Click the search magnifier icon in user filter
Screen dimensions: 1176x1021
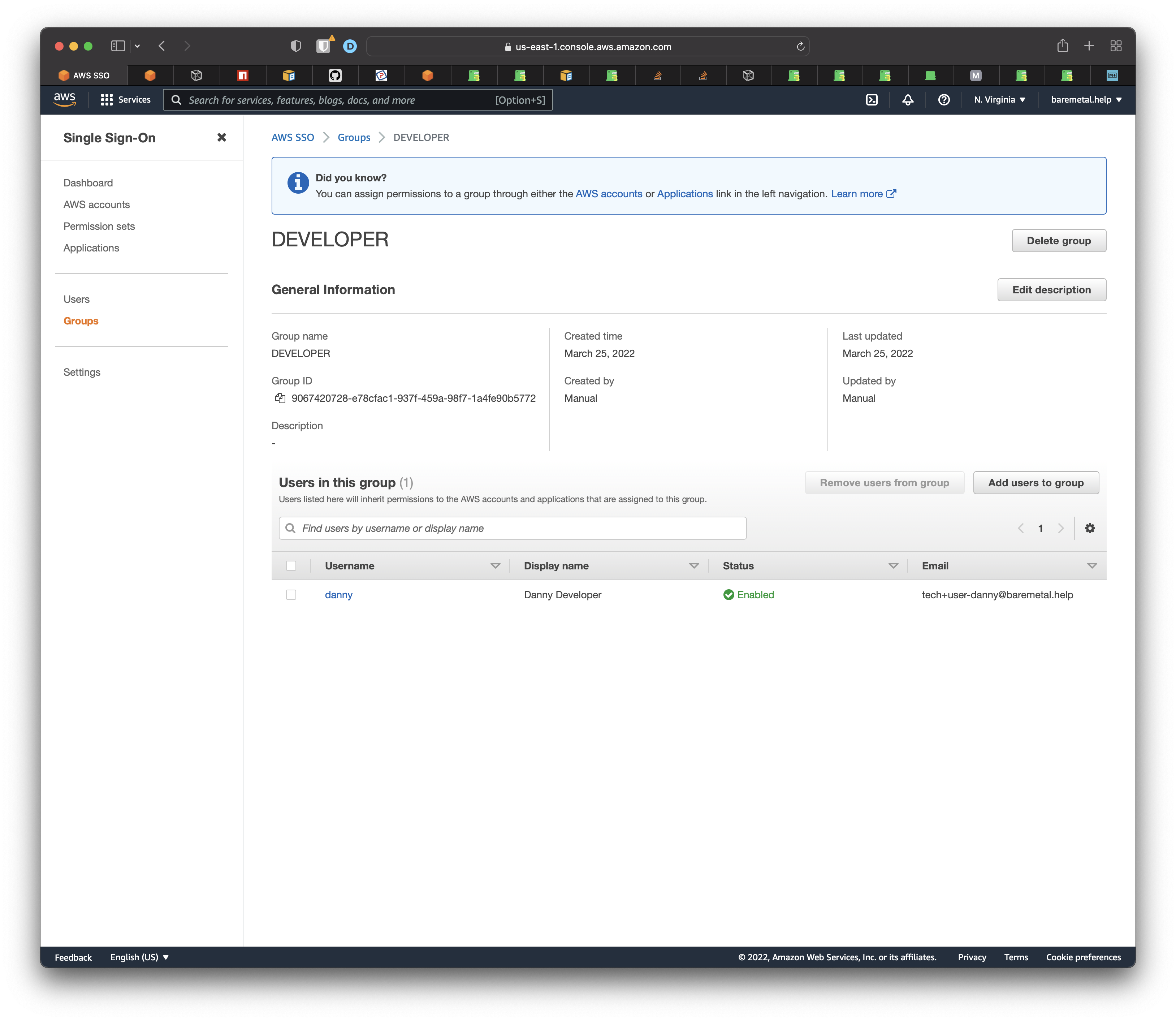tap(291, 528)
